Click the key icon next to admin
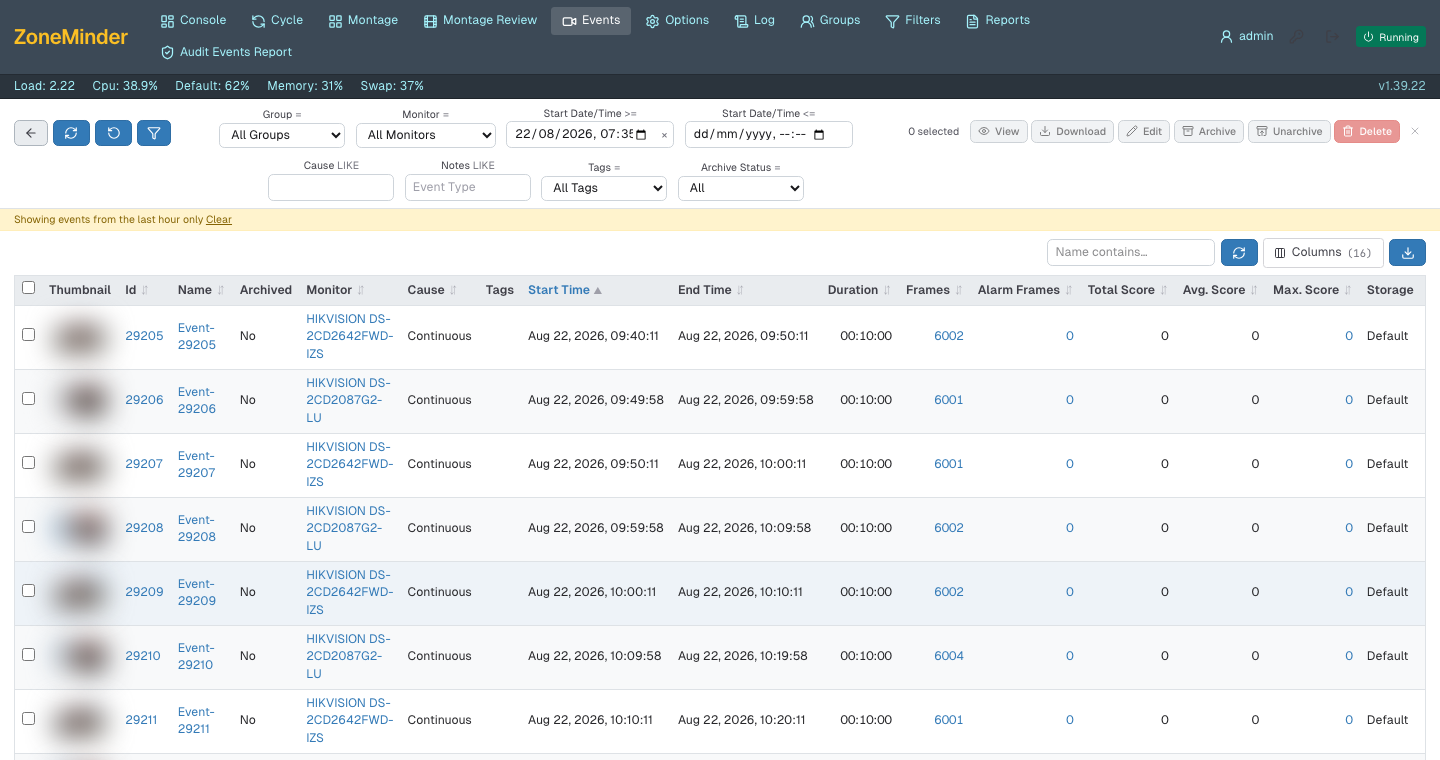 [x=1296, y=37]
